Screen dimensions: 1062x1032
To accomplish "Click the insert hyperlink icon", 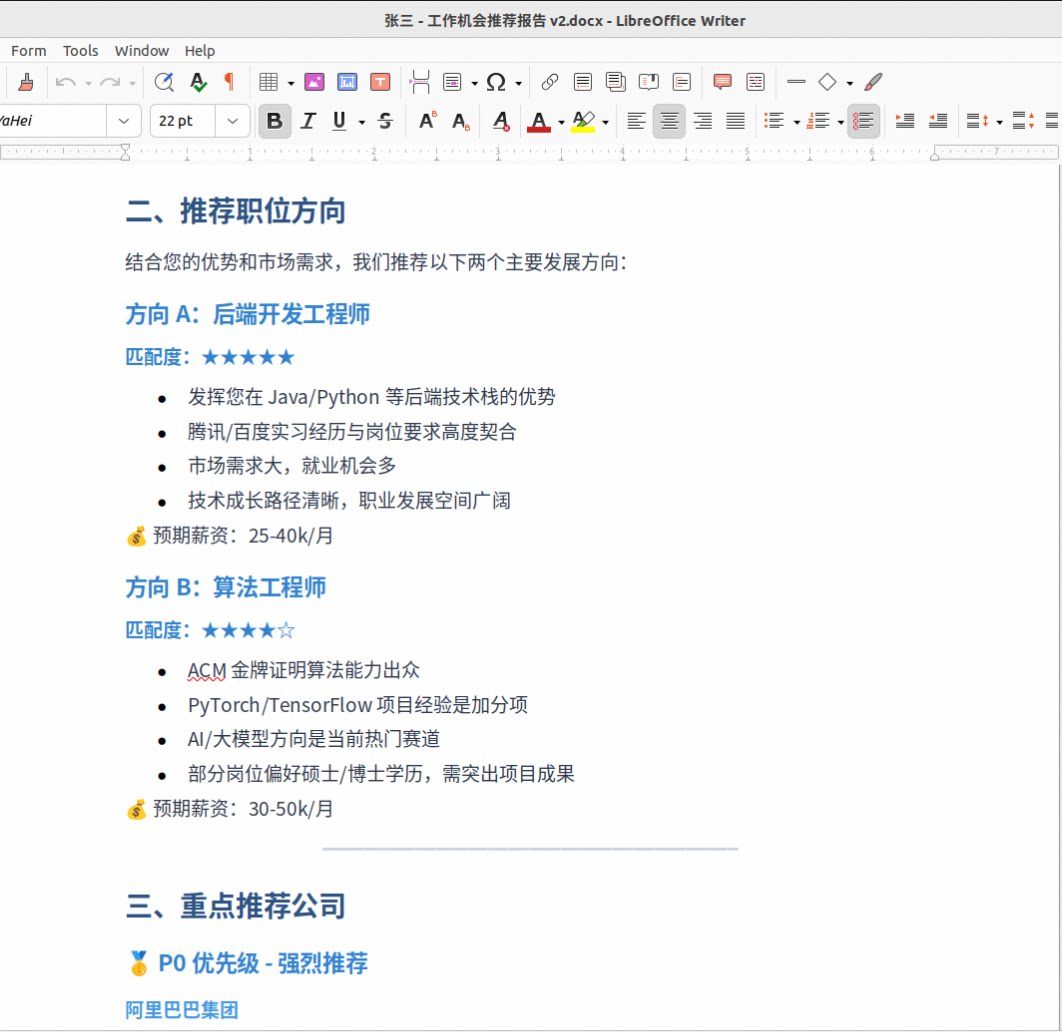I will click(x=549, y=82).
